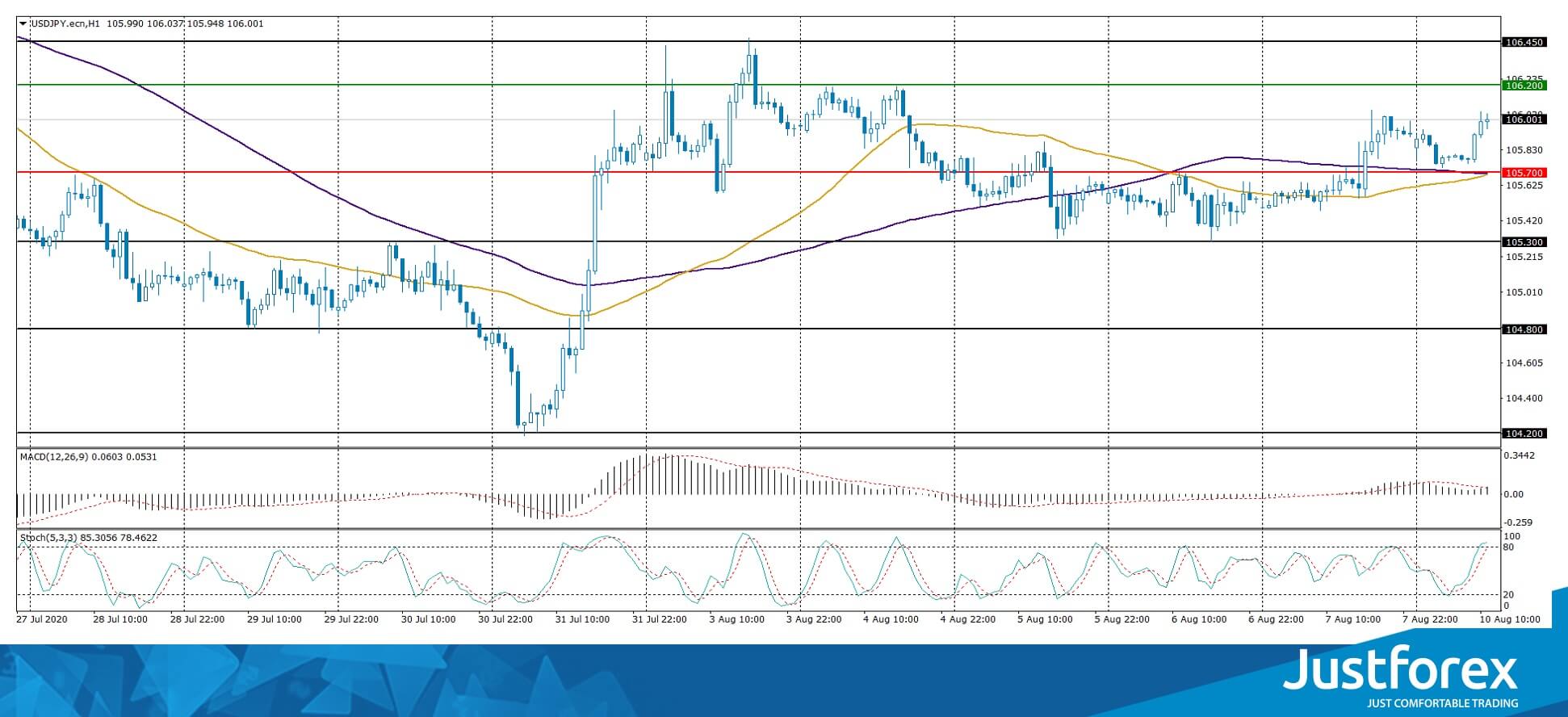The height and width of the screenshot is (717, 1568).
Task: Select the 29 Jul 10:00 time label
Action: (x=275, y=620)
